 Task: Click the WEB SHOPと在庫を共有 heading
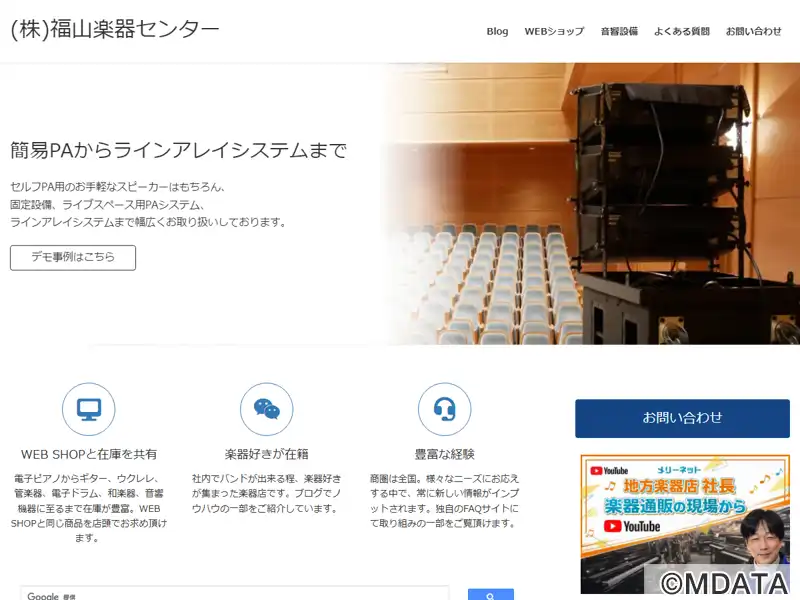coord(89,454)
